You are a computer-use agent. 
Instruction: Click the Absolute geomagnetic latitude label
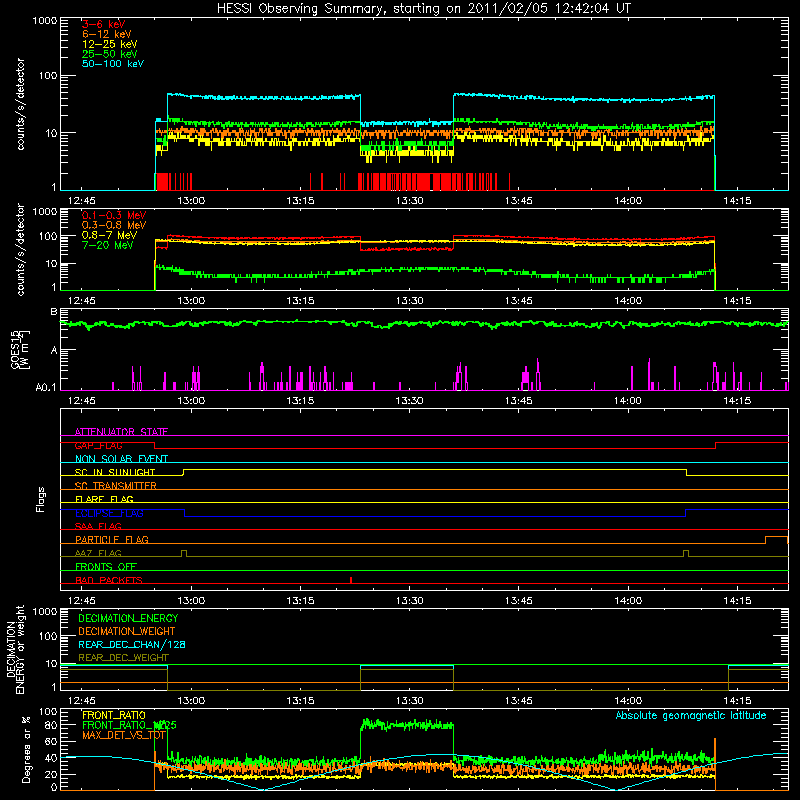691,715
